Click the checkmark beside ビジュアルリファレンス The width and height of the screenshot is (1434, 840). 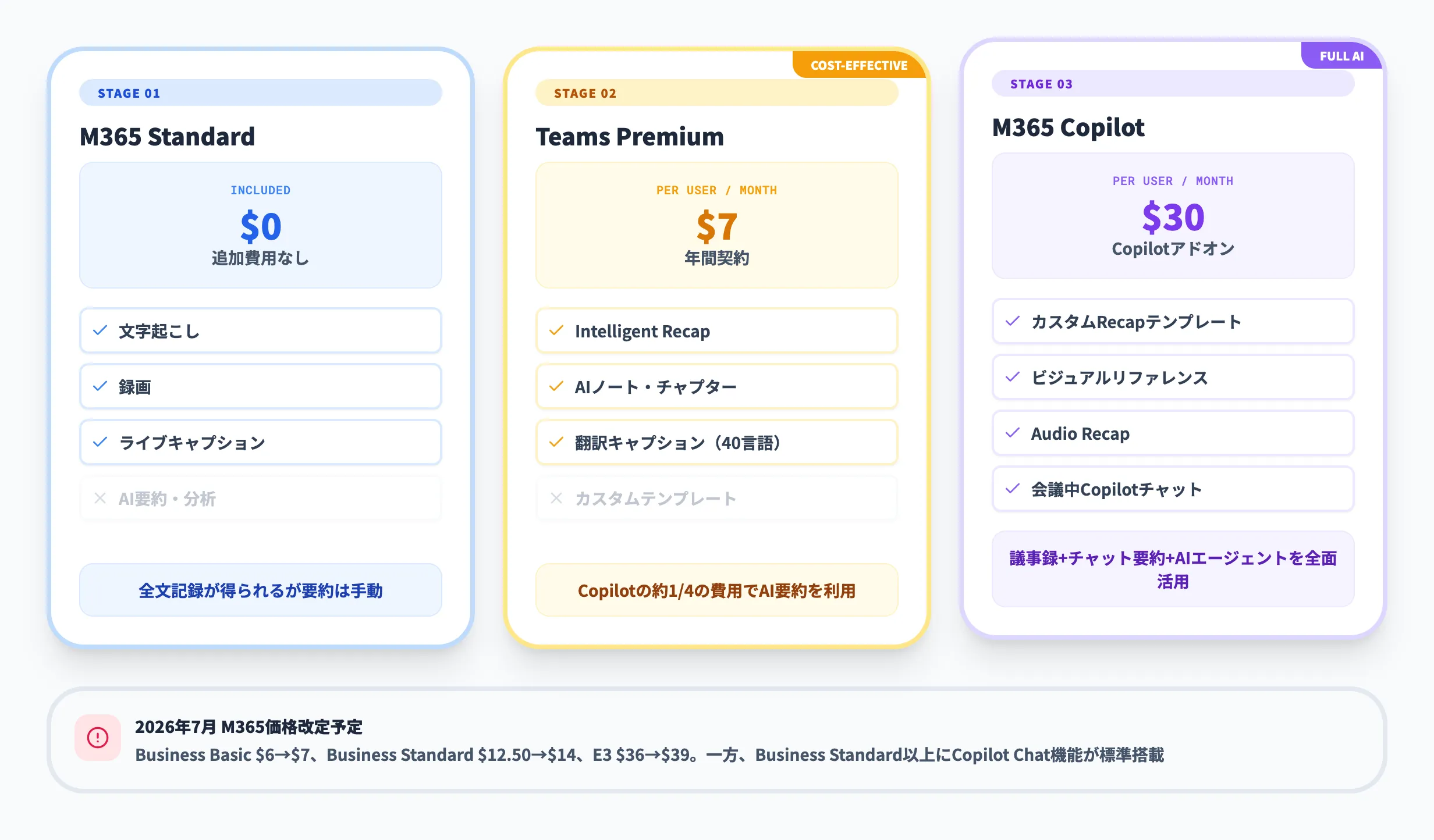click(x=1013, y=378)
